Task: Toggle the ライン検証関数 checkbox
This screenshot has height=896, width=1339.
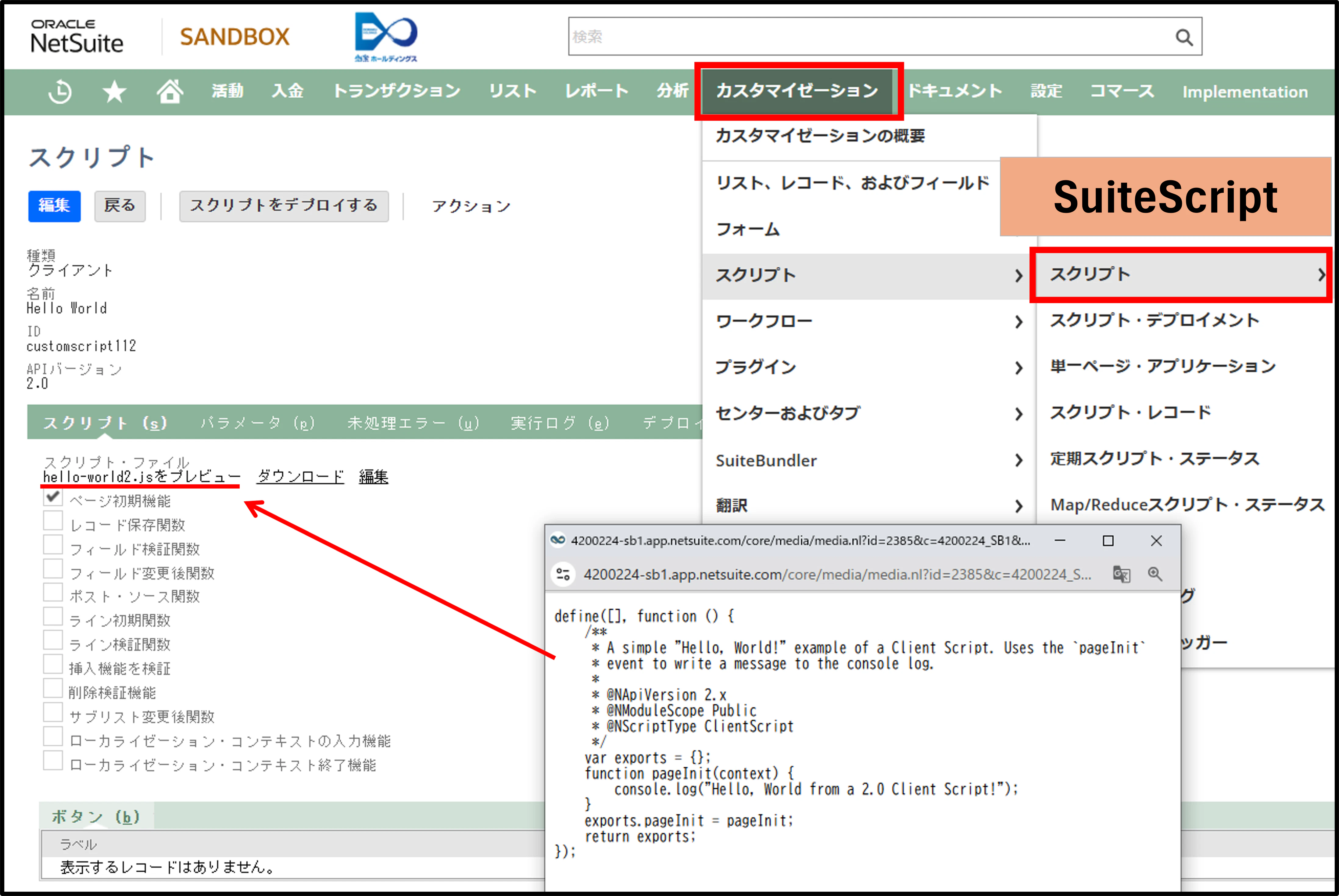Action: pyautogui.click(x=53, y=640)
